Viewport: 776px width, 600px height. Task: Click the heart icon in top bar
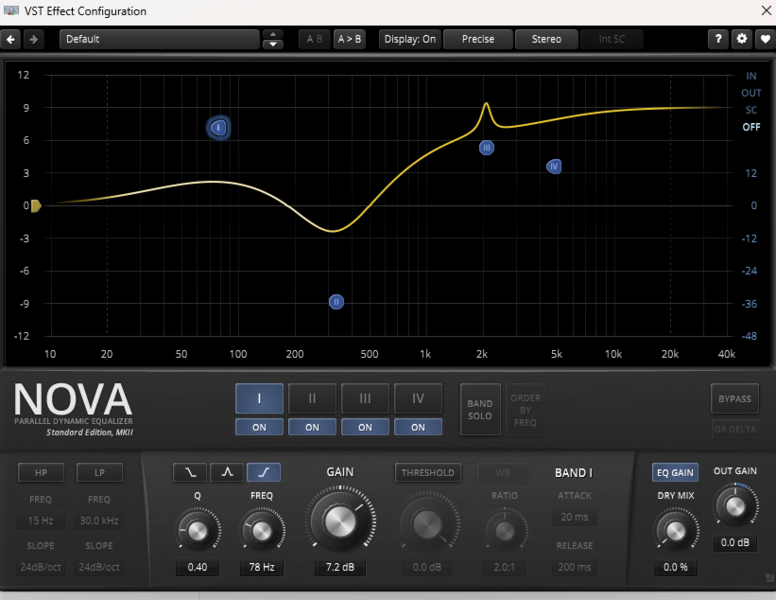[x=765, y=39]
